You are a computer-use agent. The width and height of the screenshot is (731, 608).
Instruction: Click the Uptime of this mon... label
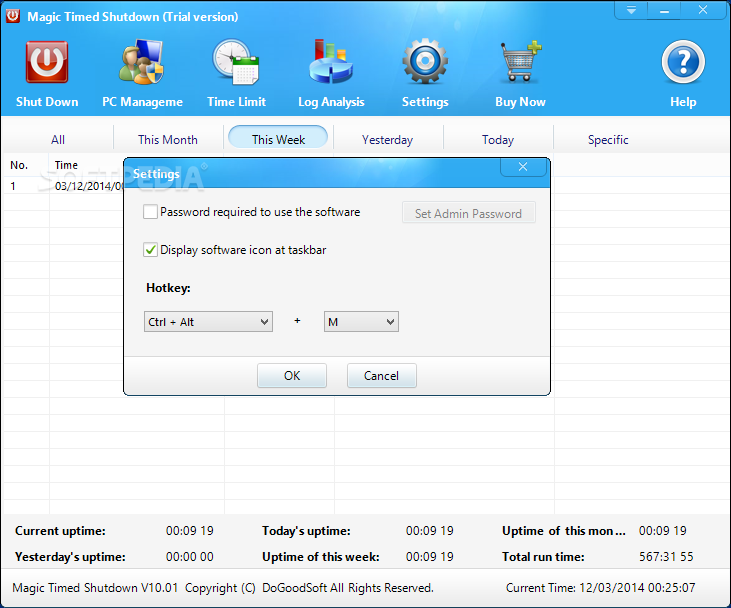[x=564, y=531]
